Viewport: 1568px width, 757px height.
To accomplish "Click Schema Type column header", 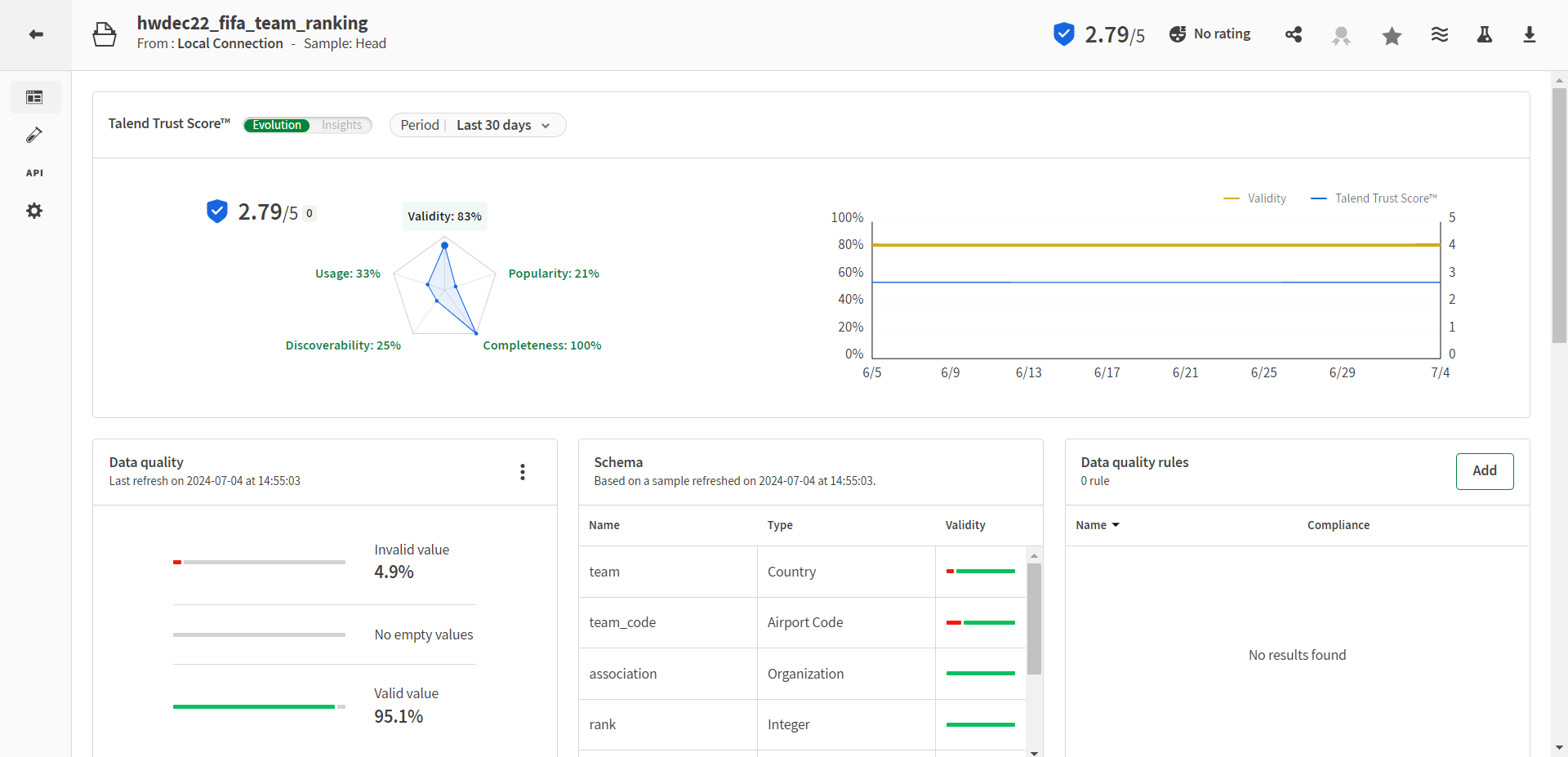I will 780,525.
